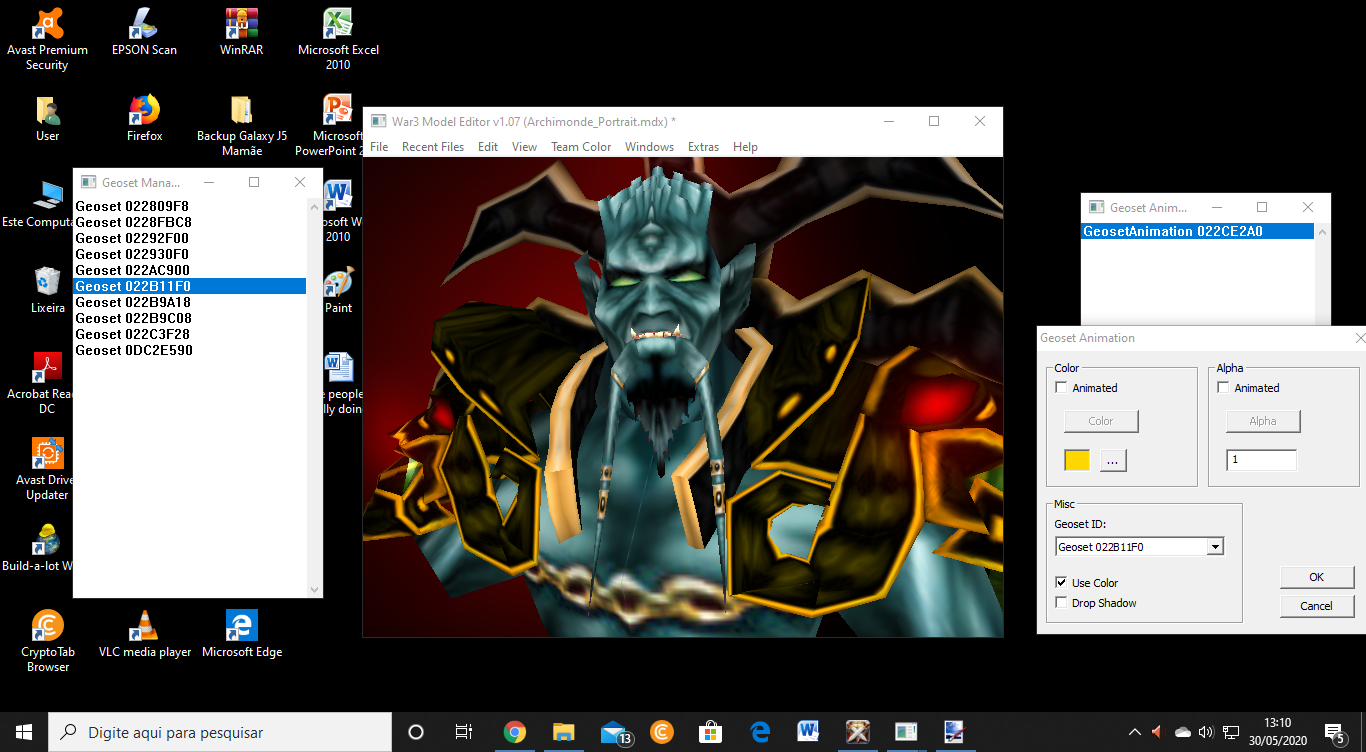Open the Recent Files menu
Viewport: 1366px width, 752px height.
[433, 147]
